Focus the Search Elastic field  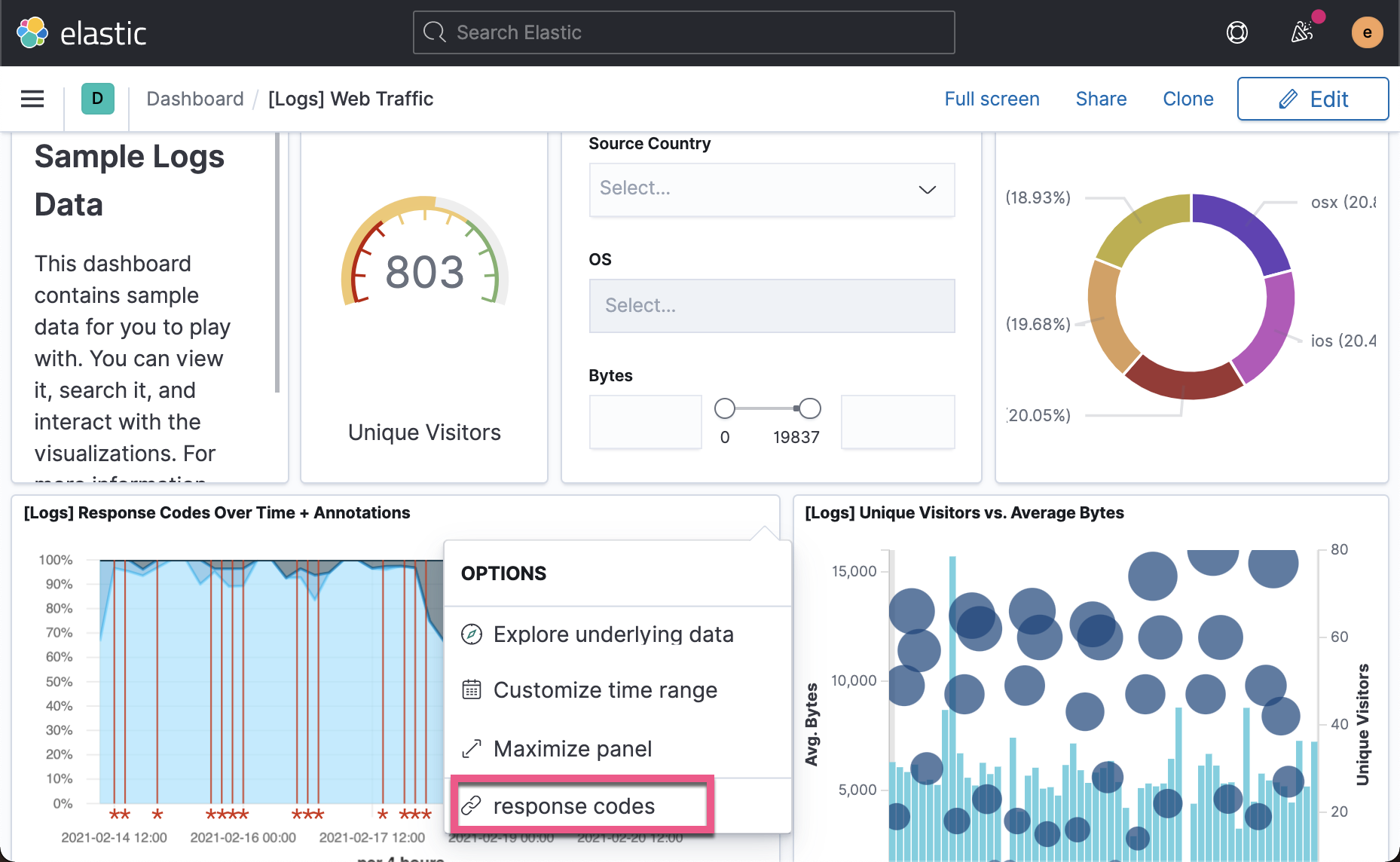683,32
